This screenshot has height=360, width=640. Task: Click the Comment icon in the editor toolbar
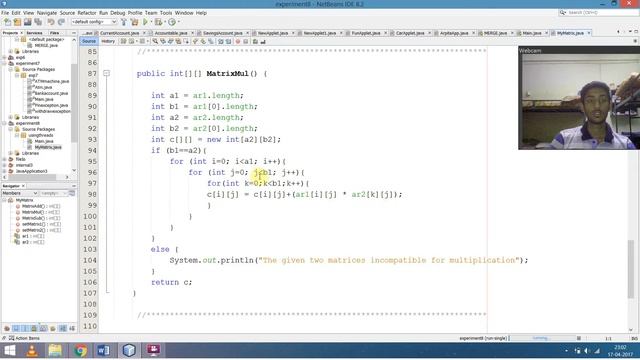(255, 41)
